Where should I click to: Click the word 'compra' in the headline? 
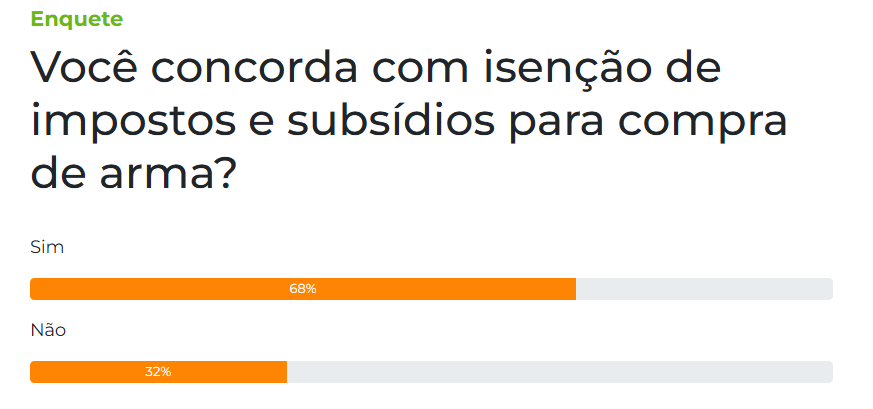pos(703,124)
